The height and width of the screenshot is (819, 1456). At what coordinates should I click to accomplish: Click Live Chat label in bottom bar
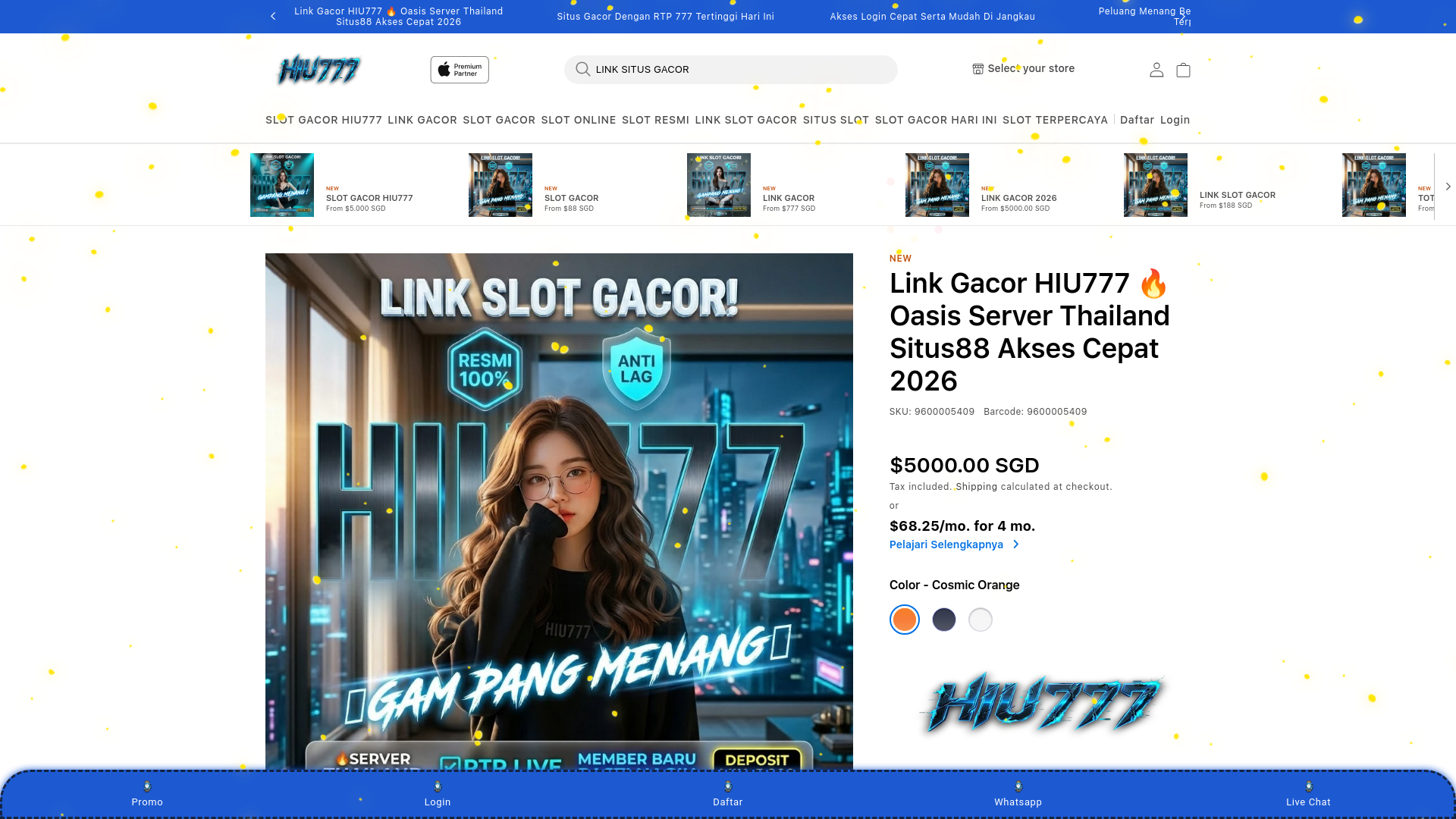coord(1308,802)
